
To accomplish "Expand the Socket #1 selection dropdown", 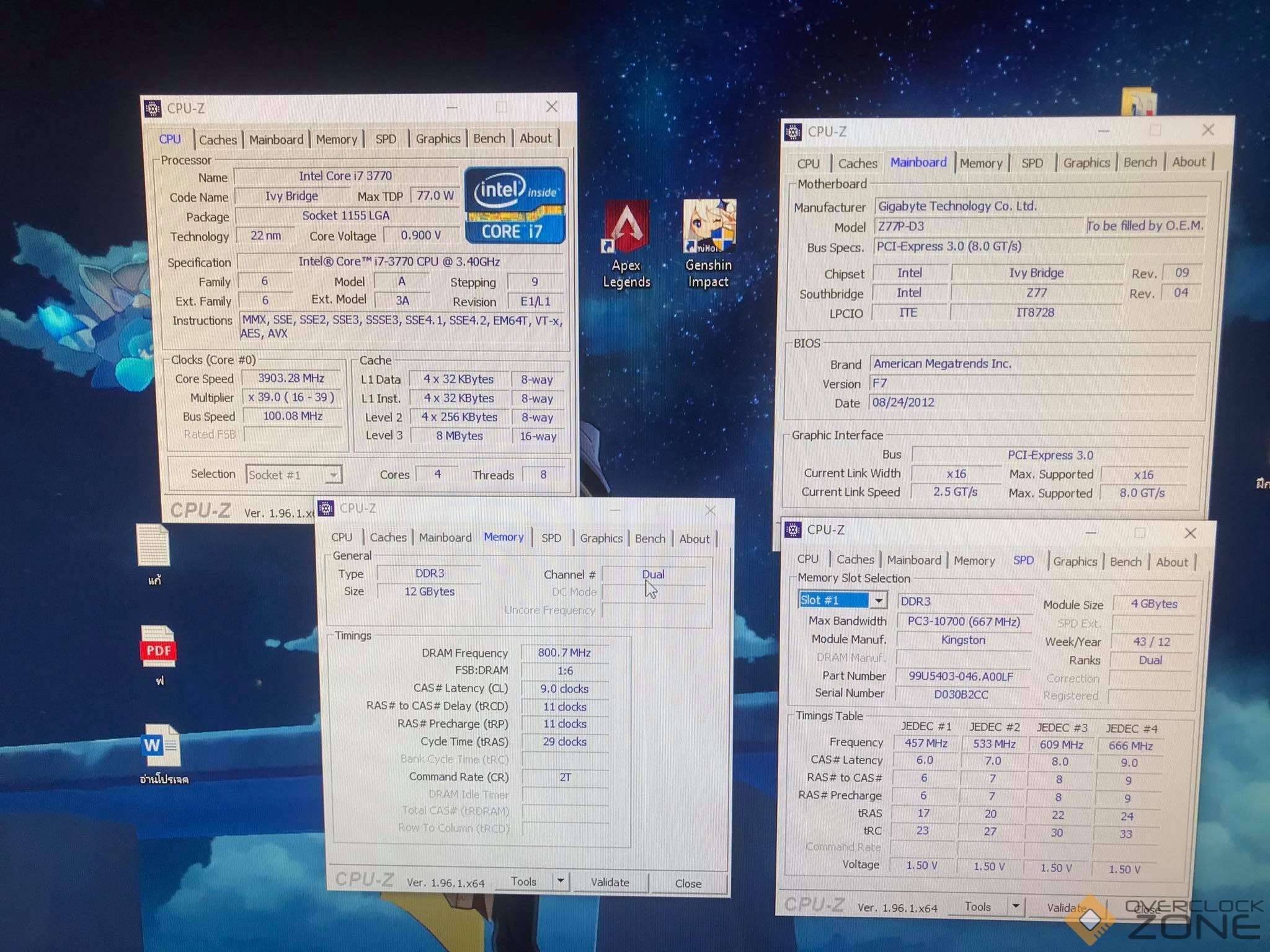I will click(333, 475).
